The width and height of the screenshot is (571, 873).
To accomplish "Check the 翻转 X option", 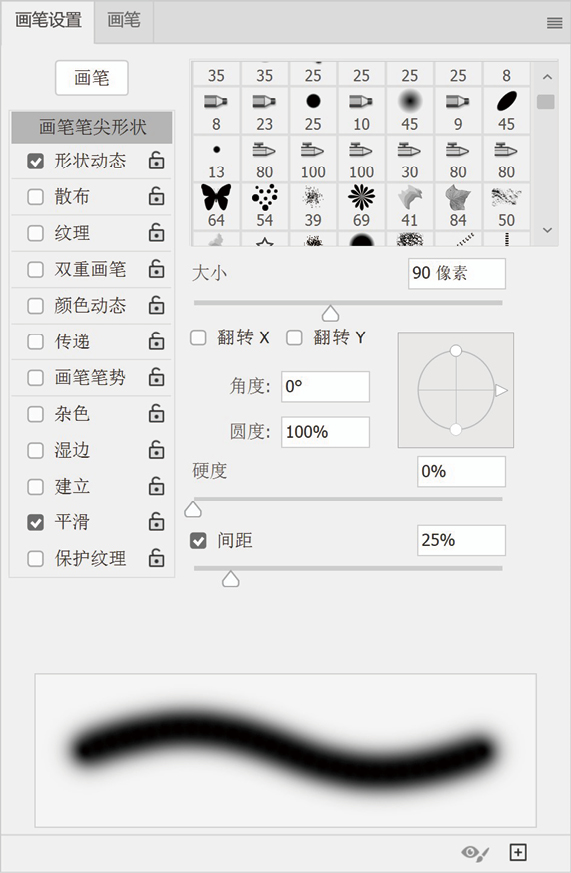I will coord(198,337).
